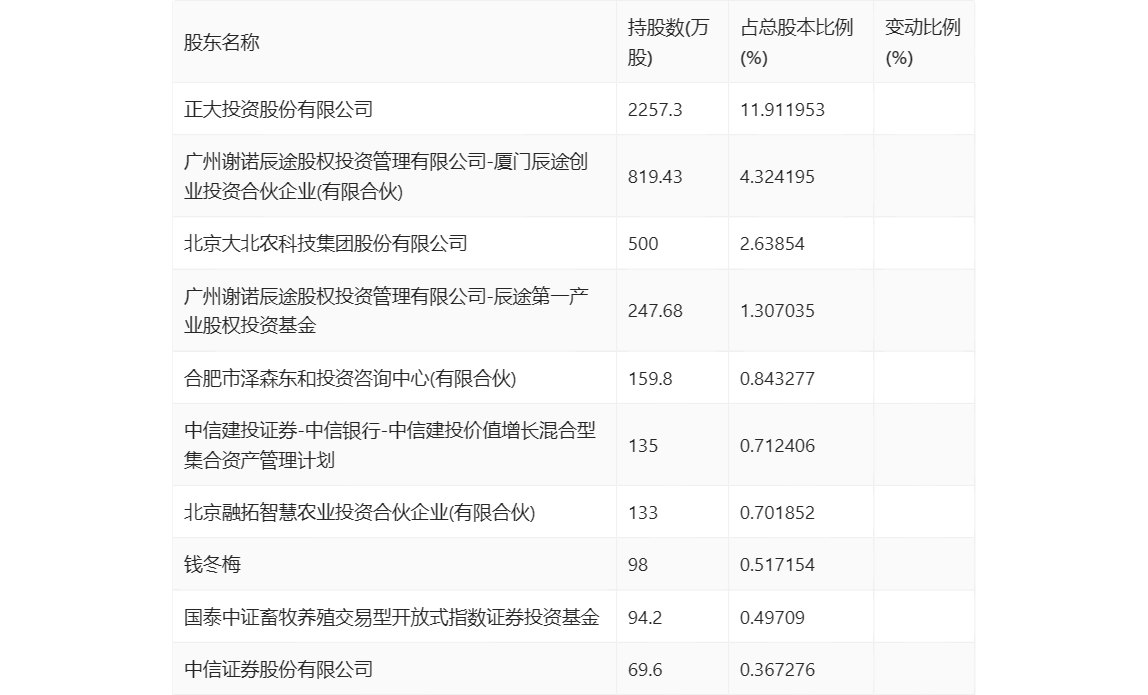The height and width of the screenshot is (695, 1148).
Task: Click the percentage 0.843277
Action: pos(777,379)
